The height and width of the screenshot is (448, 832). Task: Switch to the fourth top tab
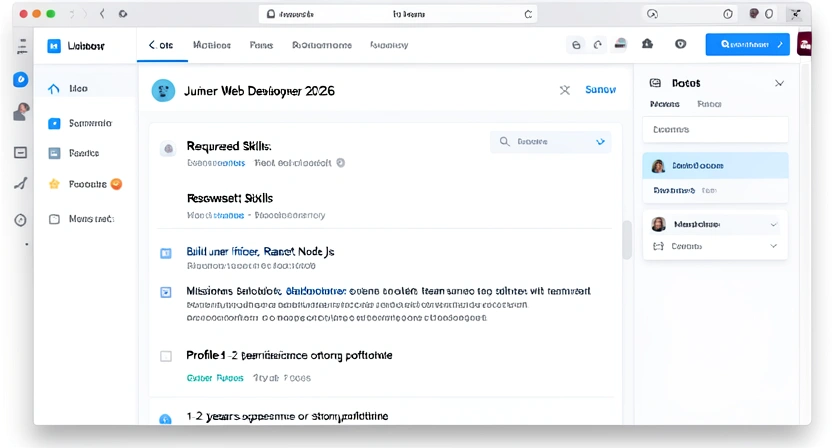click(322, 45)
